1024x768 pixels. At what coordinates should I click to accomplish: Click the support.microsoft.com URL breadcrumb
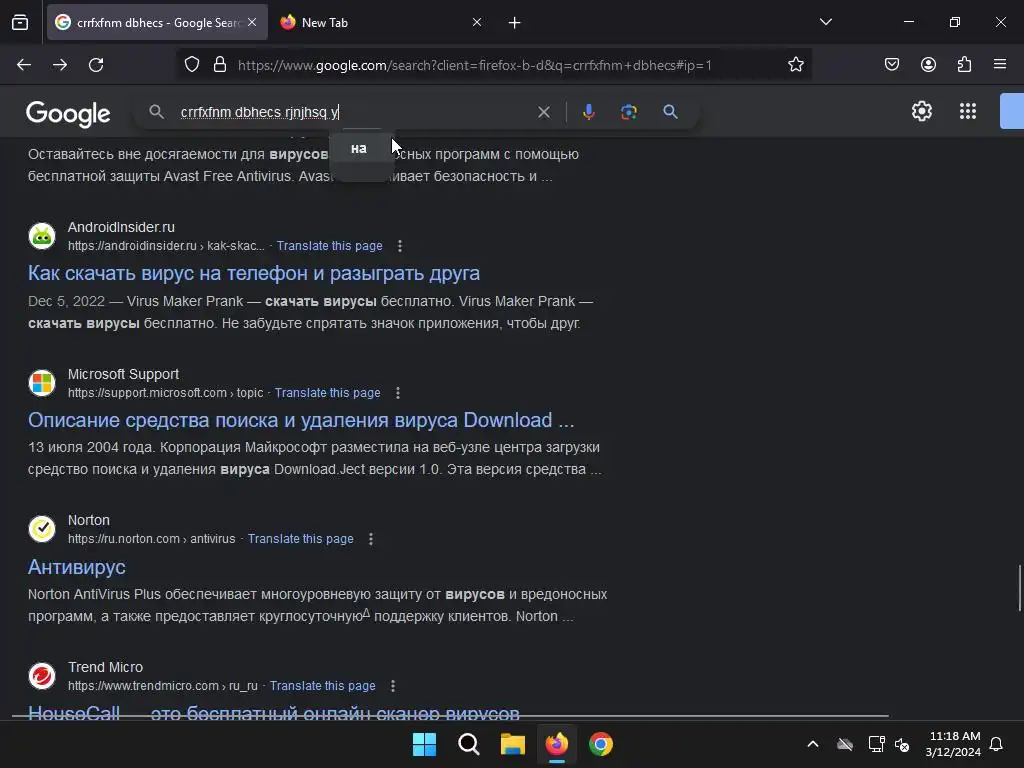click(x=165, y=393)
